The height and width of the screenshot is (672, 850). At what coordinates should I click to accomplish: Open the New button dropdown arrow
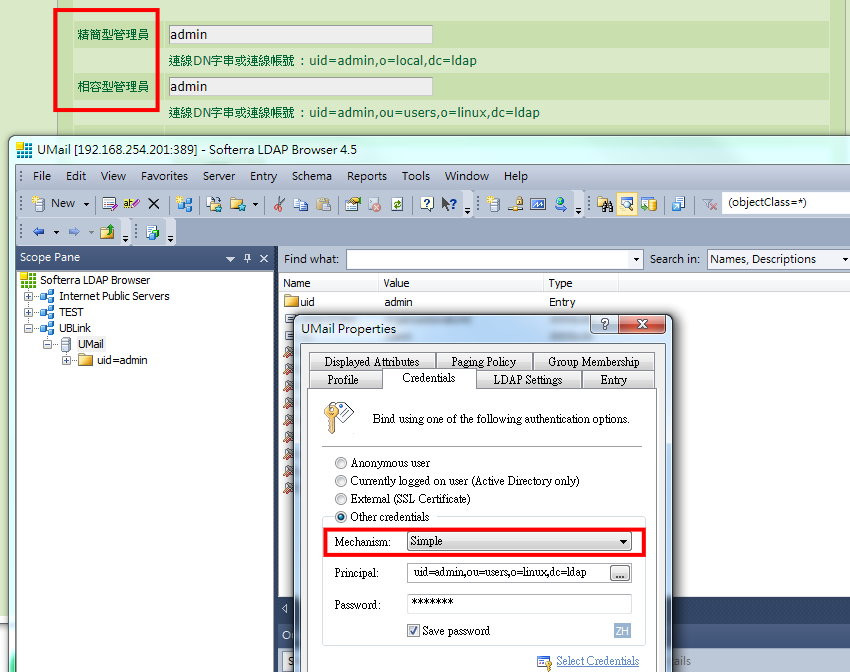(86, 204)
